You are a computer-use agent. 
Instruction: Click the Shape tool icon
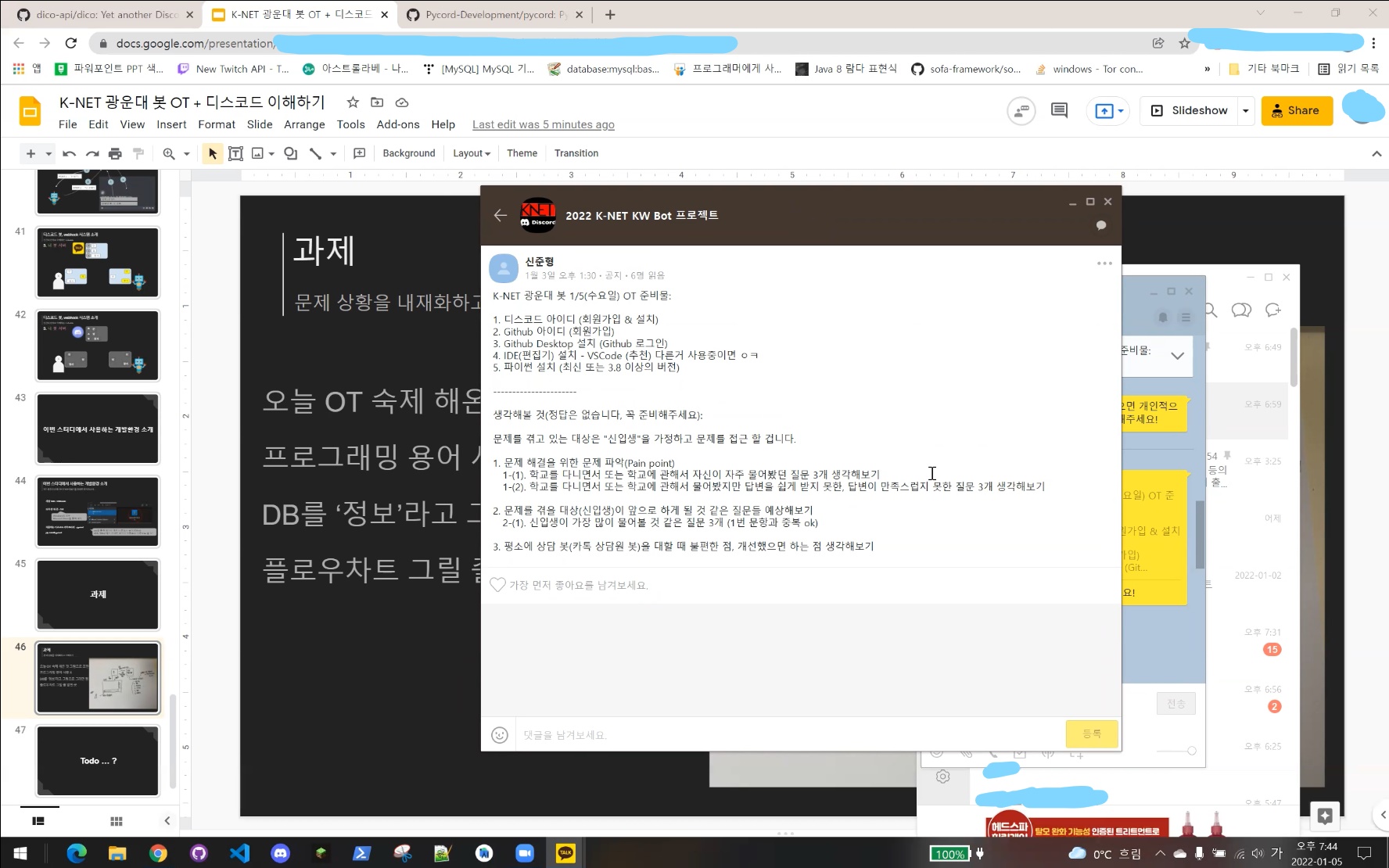click(290, 153)
